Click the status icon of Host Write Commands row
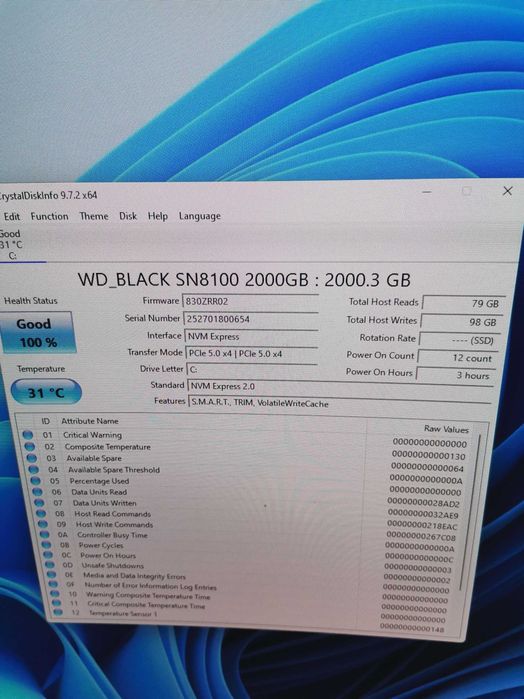This screenshot has width=524, height=699. coord(43,524)
